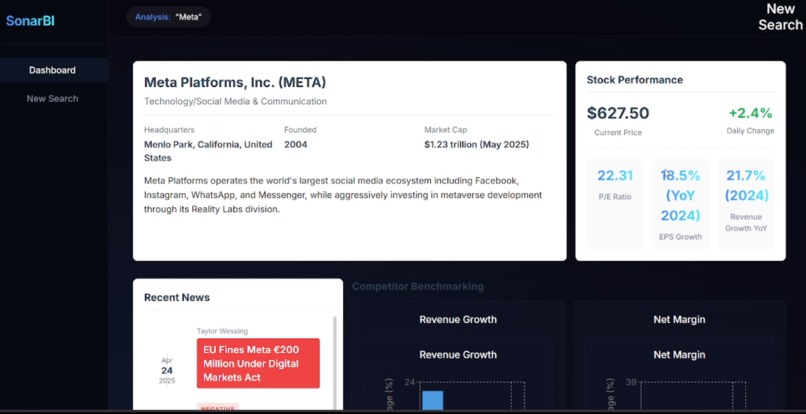The height and width of the screenshot is (414, 806).
Task: Click the Meta Platforms, Inc. (META) title
Action: (234, 82)
